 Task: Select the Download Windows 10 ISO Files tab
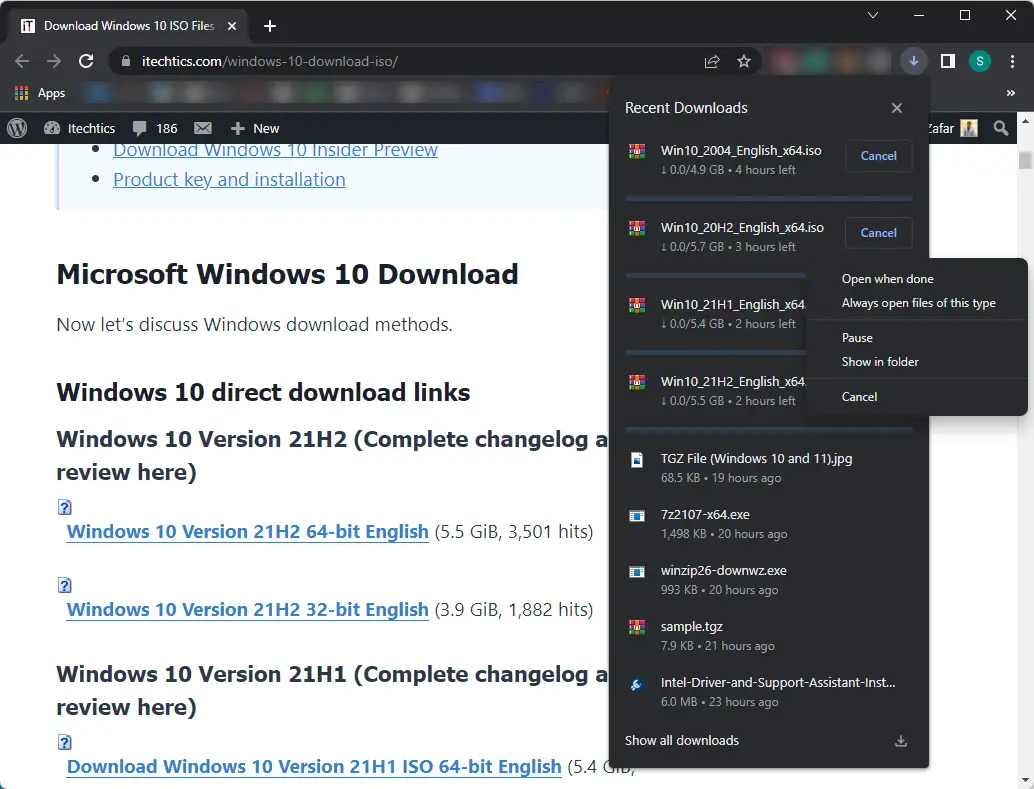[x=129, y=26]
